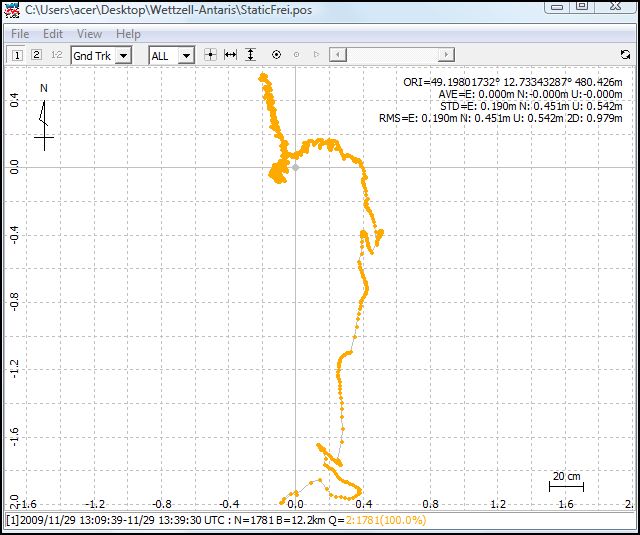The height and width of the screenshot is (535, 640).
Task: Click the time scrollbar right arrow
Action: (447, 55)
